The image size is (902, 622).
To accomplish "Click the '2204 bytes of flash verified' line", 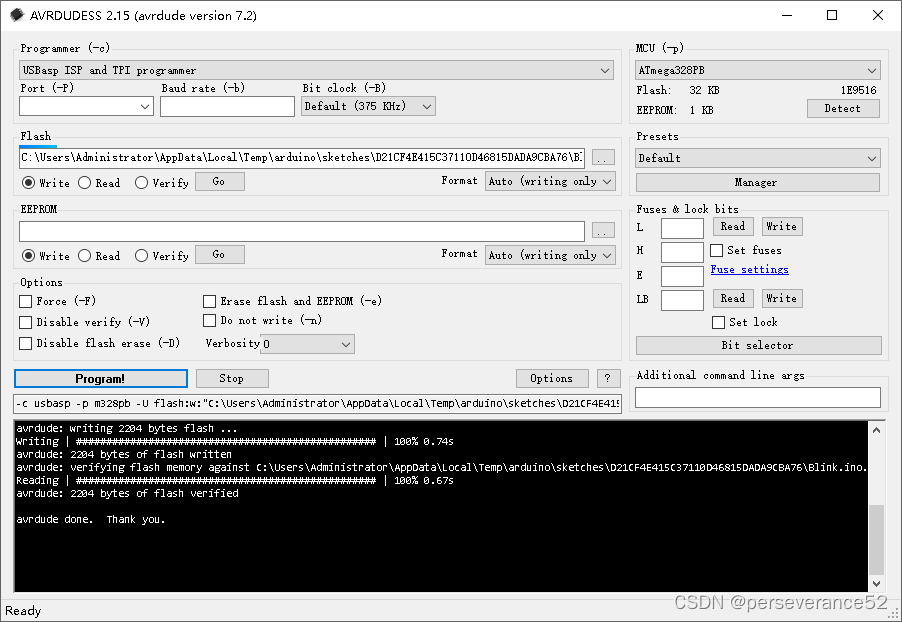I will 127,494.
